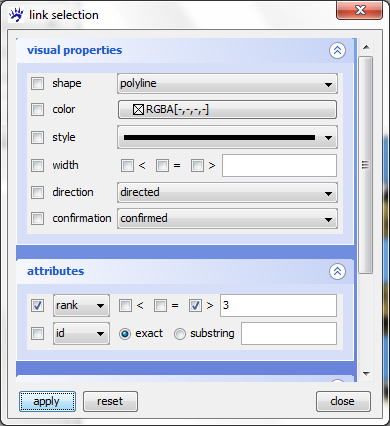This screenshot has width=390, height=426.
Task: Select the exact match radio button
Action: pos(125,334)
